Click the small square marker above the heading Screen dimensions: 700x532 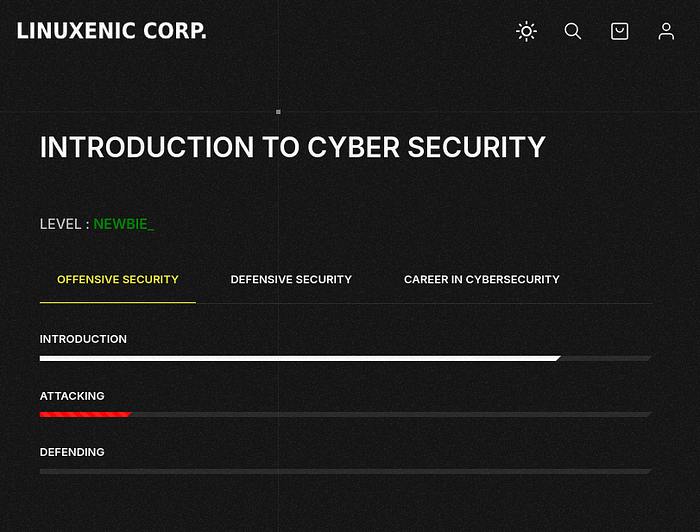tap(278, 112)
